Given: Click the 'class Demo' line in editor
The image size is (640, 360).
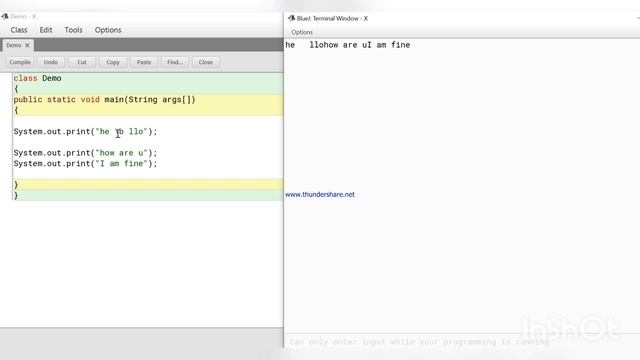Looking at the screenshot, I should pos(38,78).
